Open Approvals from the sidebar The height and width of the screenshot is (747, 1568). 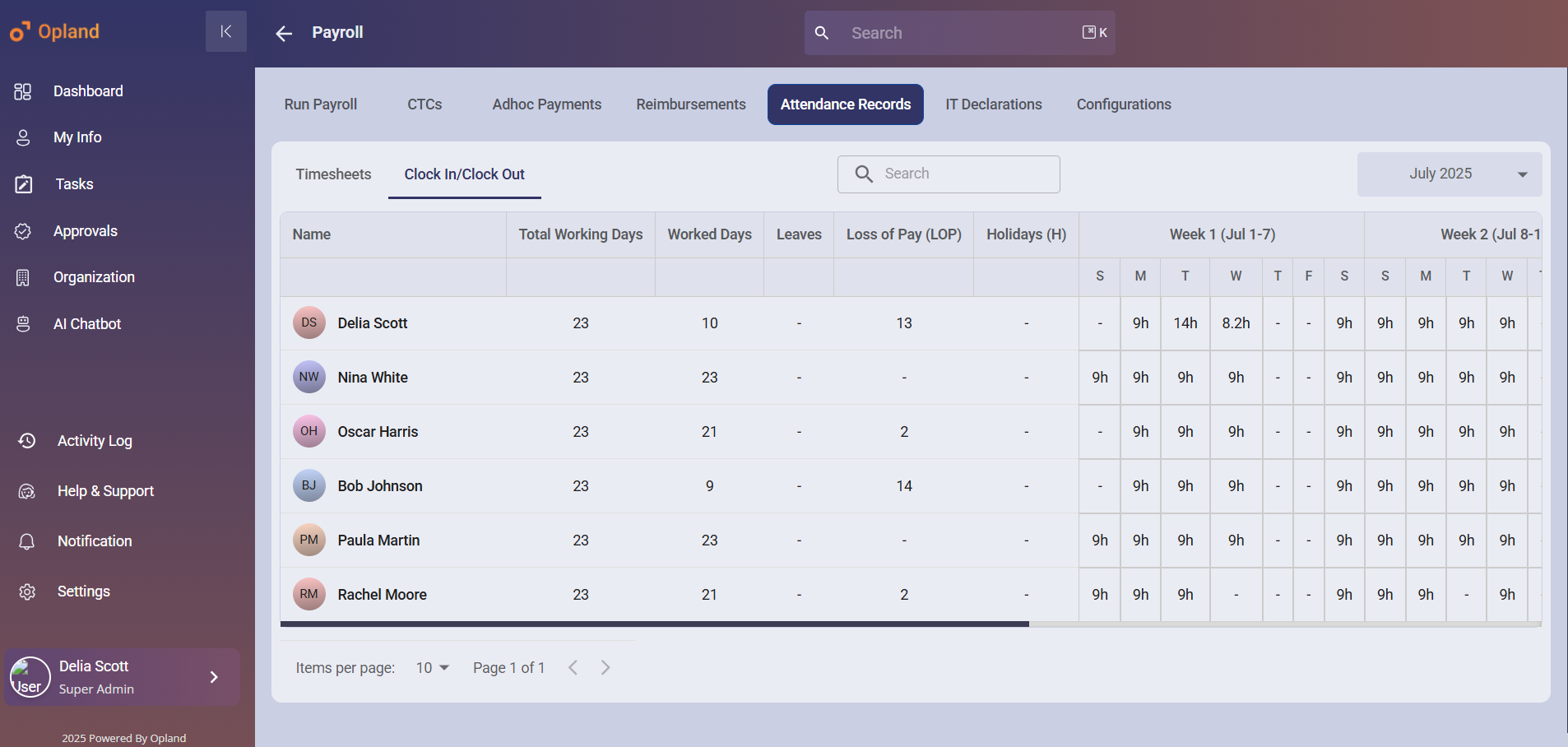(86, 231)
